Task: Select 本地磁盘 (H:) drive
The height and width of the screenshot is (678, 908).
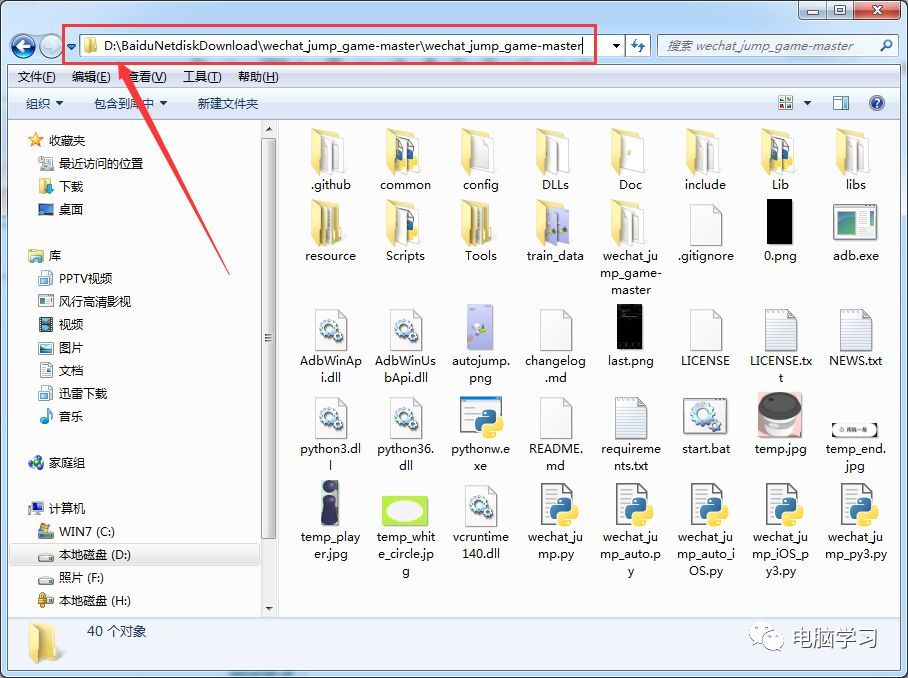Action: [x=85, y=601]
